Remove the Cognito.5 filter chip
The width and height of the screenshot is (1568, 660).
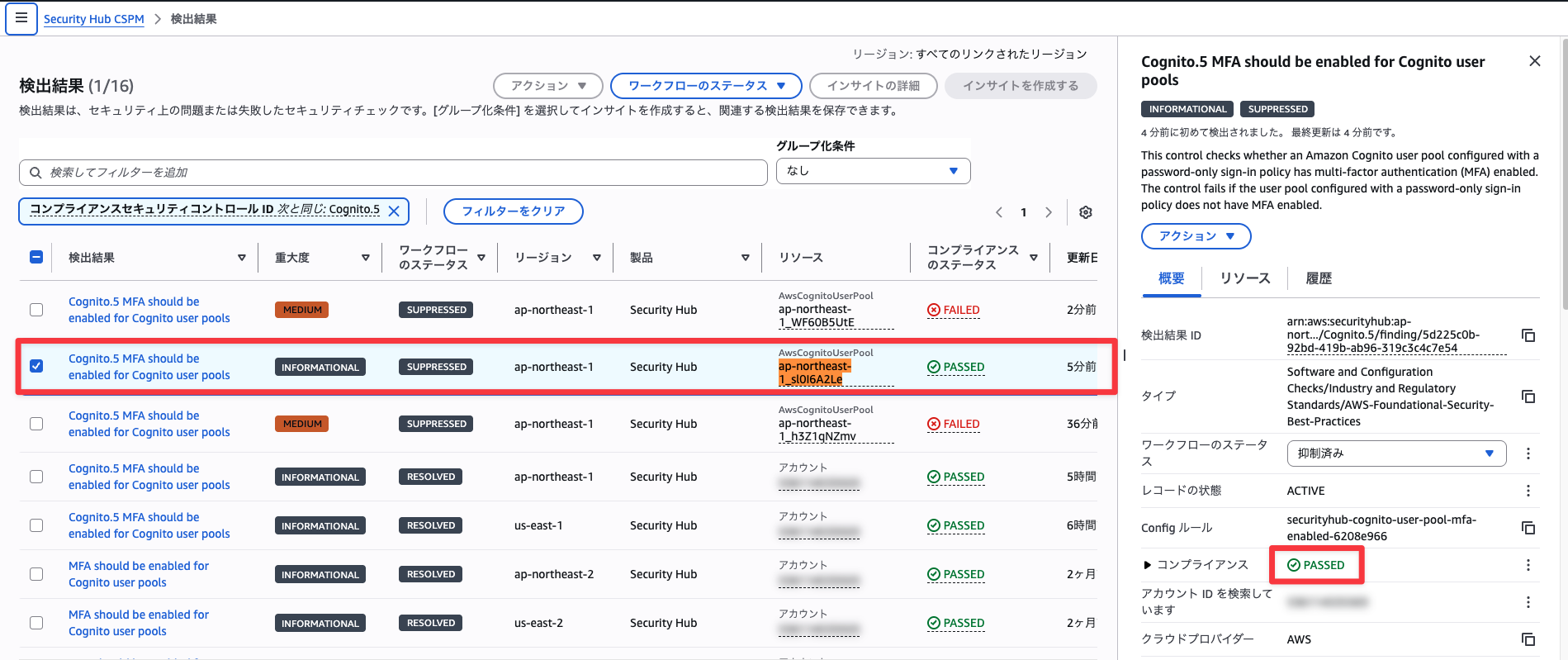pos(394,211)
